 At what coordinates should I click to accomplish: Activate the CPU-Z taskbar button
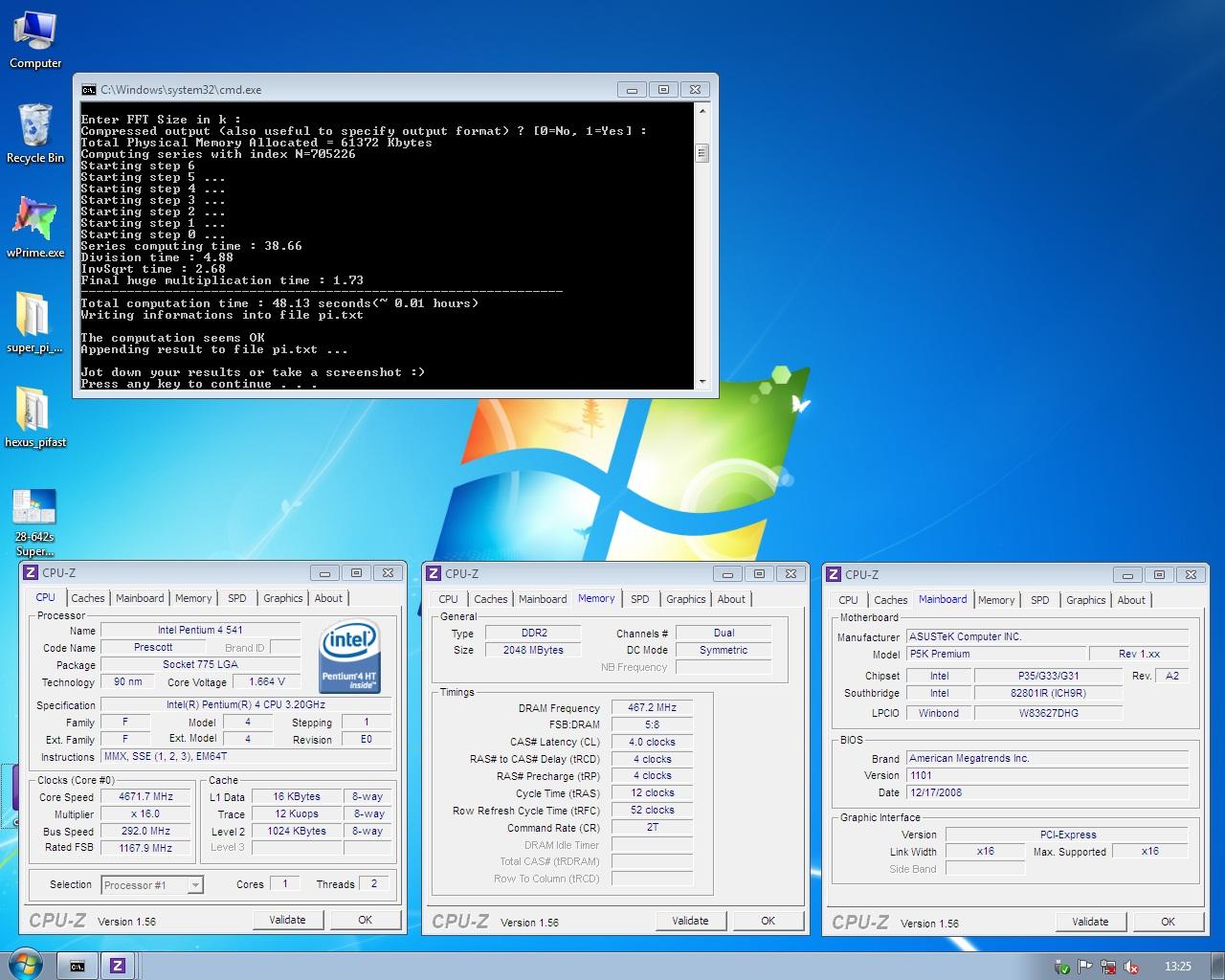119,966
